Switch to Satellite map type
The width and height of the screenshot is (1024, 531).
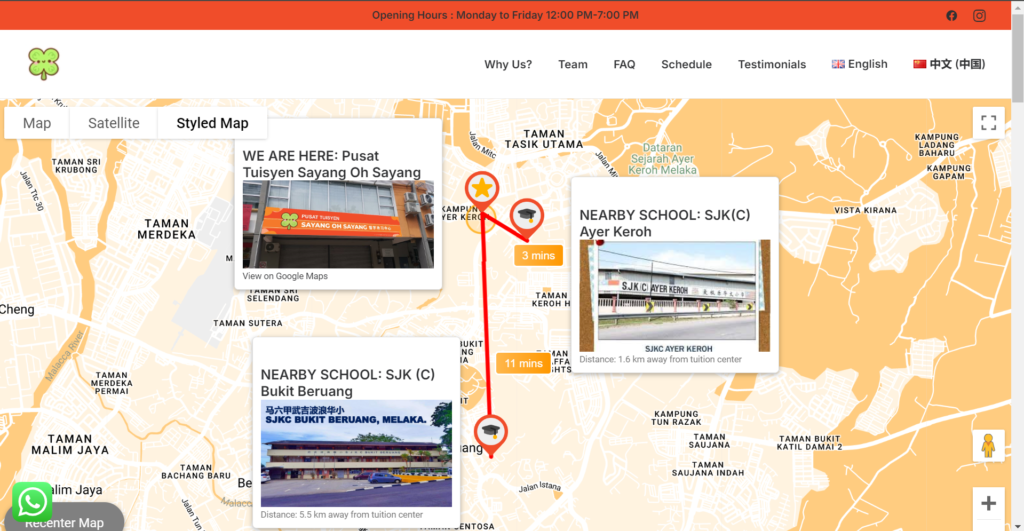tap(114, 123)
